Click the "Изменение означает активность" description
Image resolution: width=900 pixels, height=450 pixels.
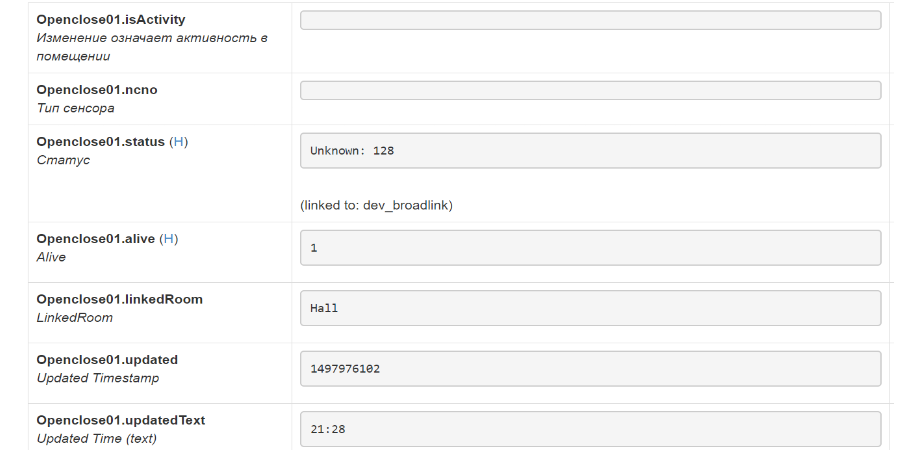pyautogui.click(x=151, y=38)
